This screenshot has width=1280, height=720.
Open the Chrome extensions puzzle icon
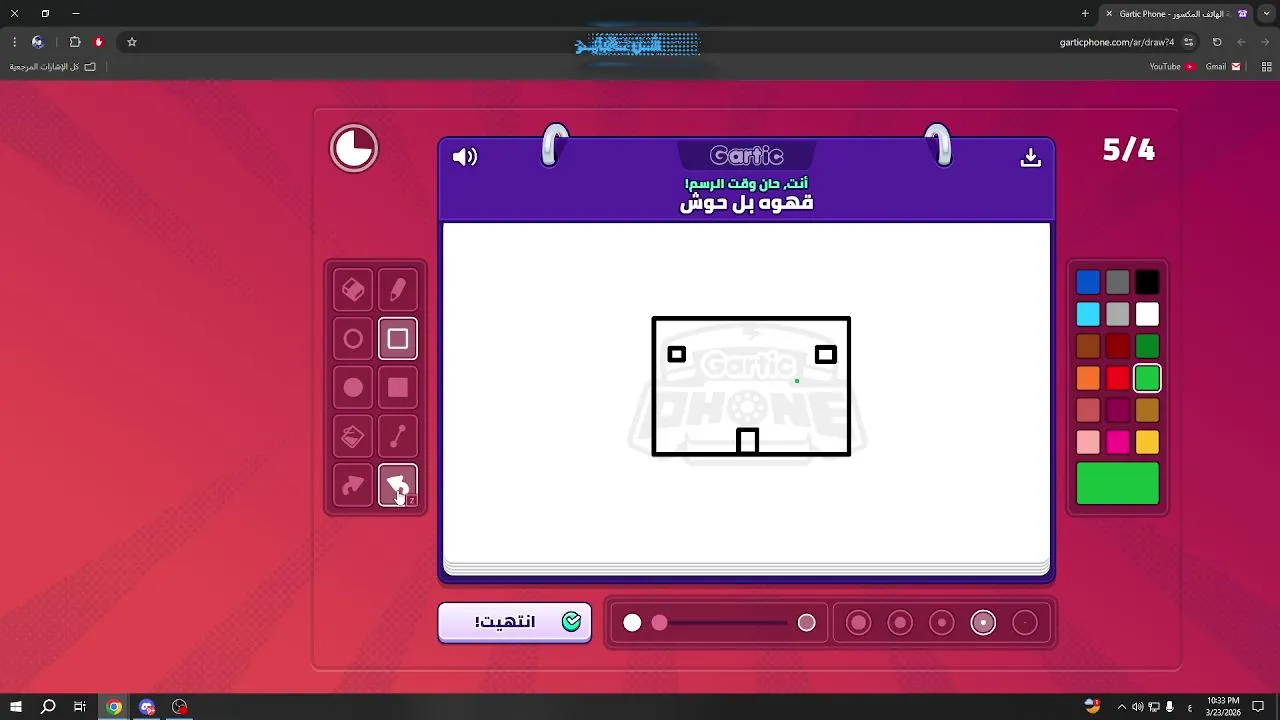75,42
